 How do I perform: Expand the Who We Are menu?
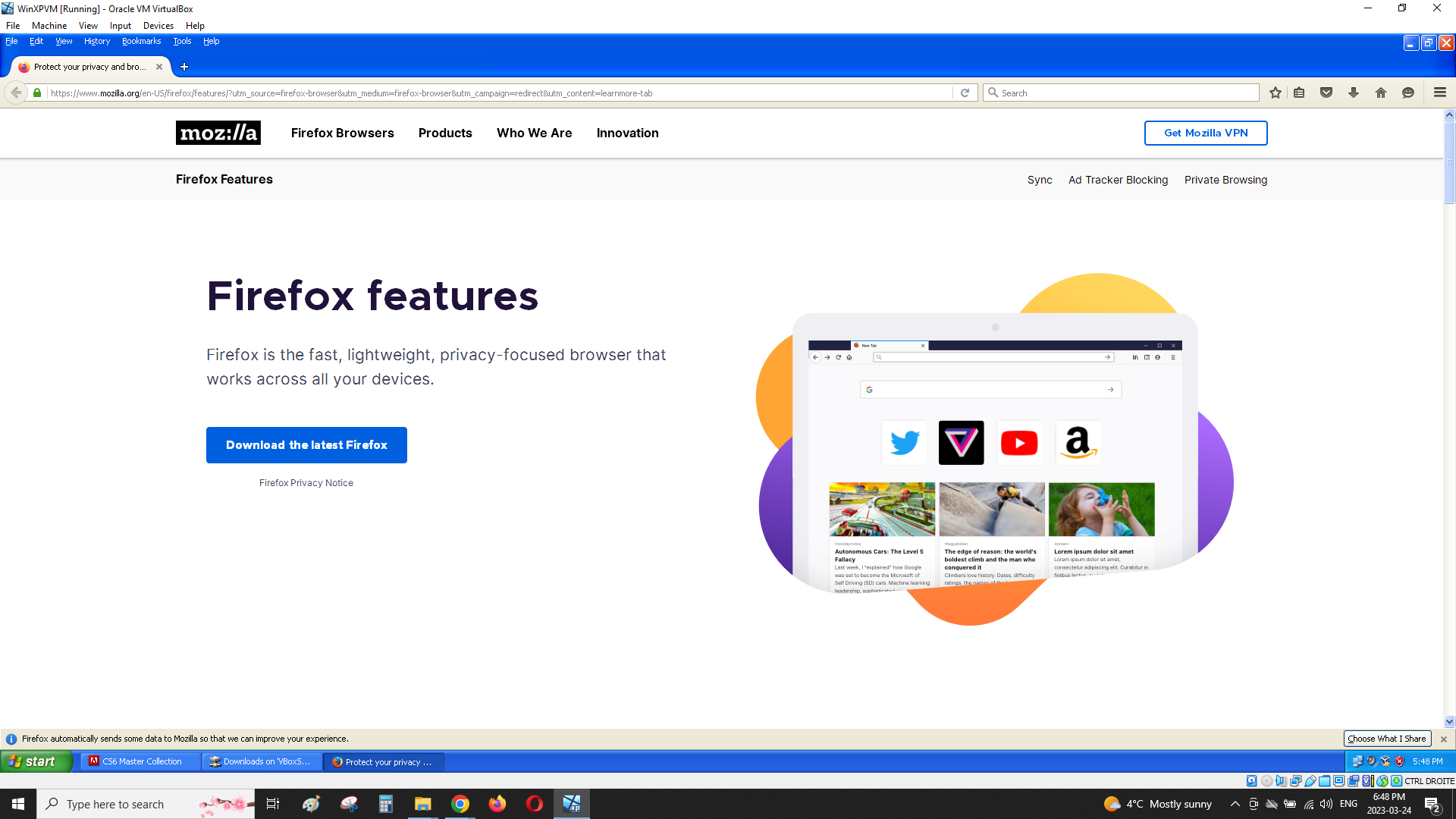tap(534, 133)
